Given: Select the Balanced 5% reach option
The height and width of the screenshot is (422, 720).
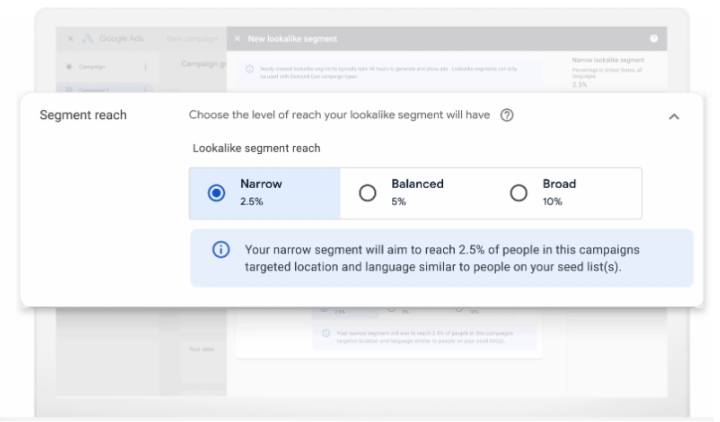Looking at the screenshot, I should pos(367,193).
